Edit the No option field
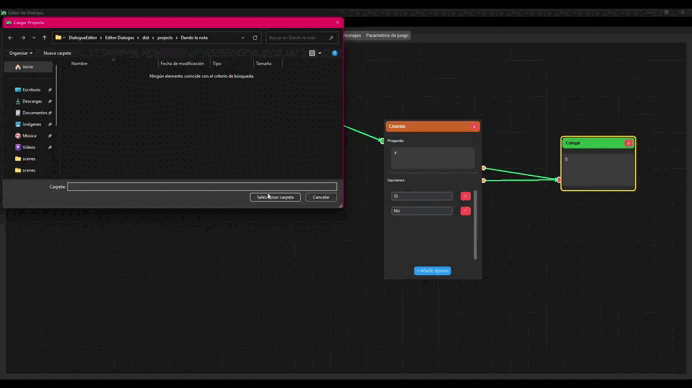This screenshot has height=388, width=692. click(421, 211)
